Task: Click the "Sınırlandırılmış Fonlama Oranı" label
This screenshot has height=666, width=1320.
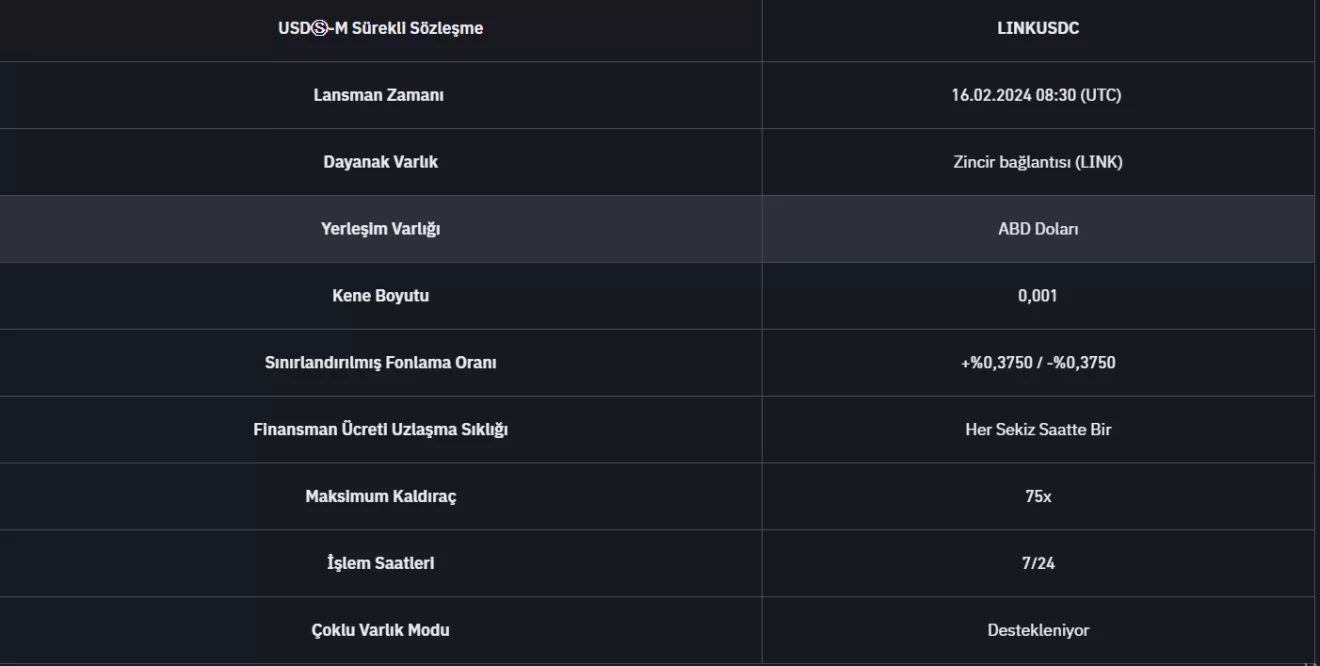Action: [380, 363]
